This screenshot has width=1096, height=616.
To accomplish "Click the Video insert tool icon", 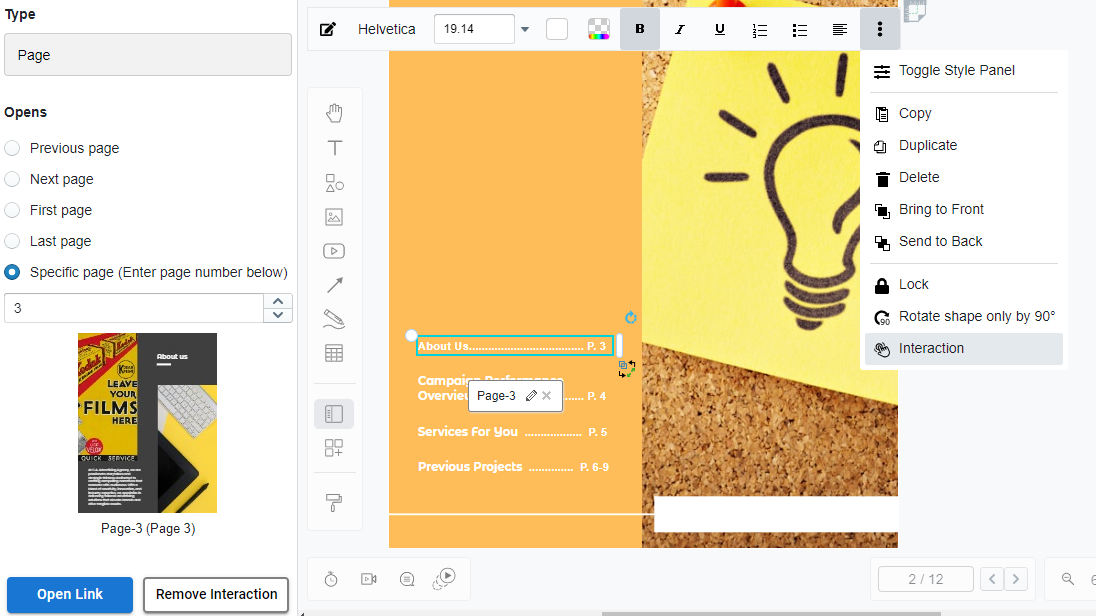I will click(x=334, y=251).
